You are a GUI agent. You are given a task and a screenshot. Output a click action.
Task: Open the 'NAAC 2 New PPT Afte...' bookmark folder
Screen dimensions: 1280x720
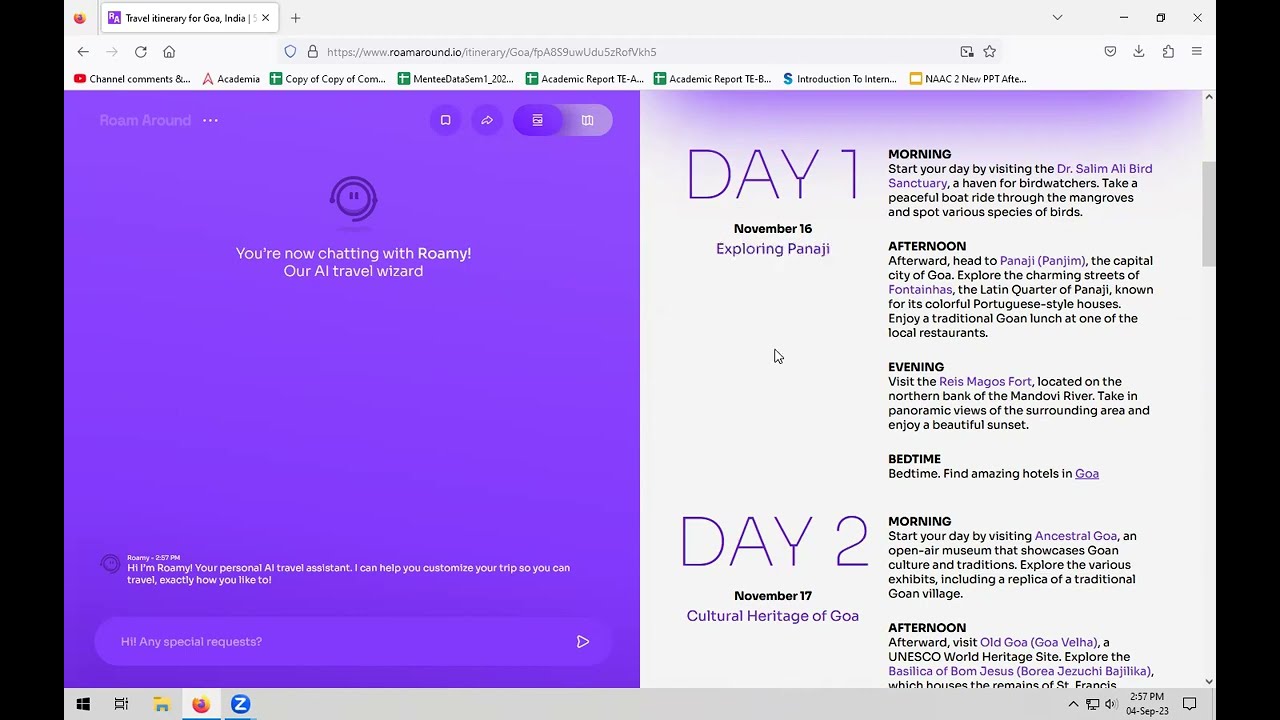click(968, 79)
